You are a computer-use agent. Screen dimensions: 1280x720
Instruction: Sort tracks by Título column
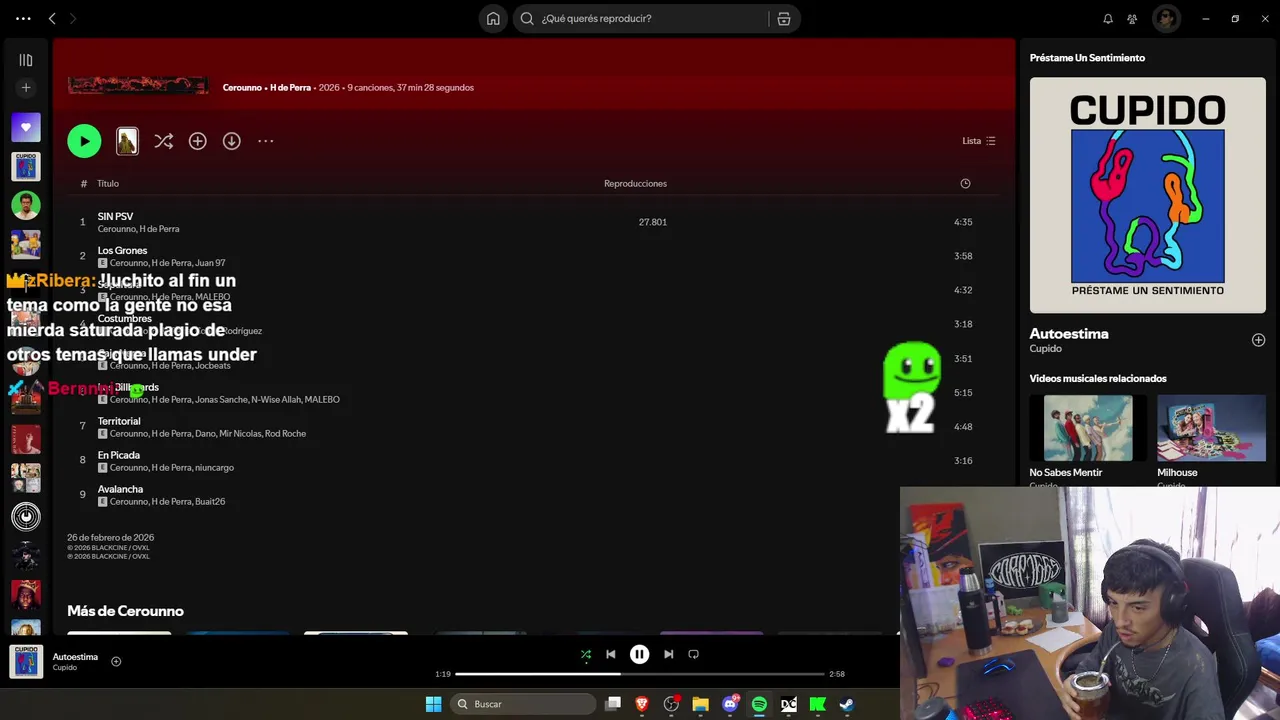point(108,183)
